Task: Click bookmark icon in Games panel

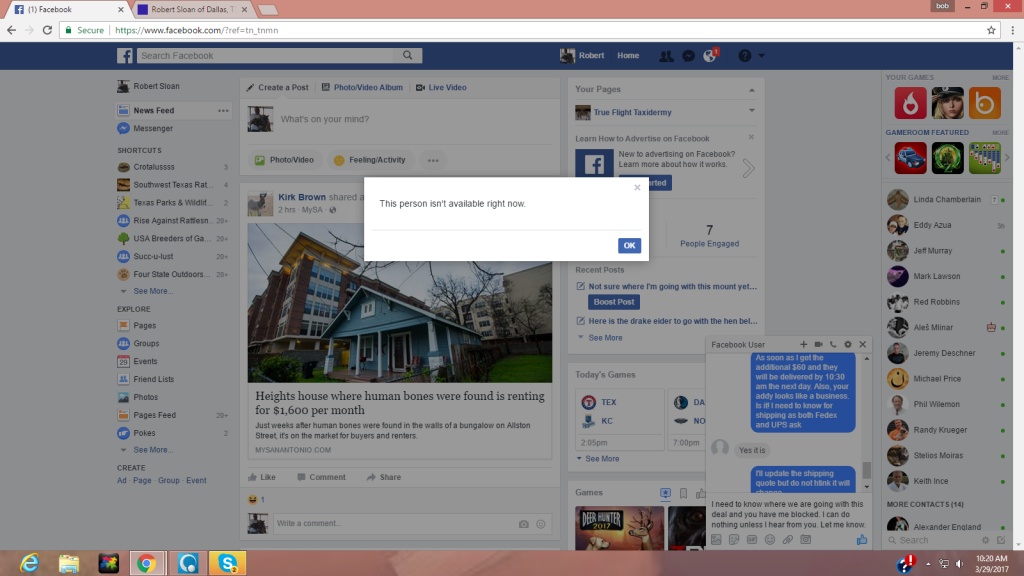Action: coord(683,494)
